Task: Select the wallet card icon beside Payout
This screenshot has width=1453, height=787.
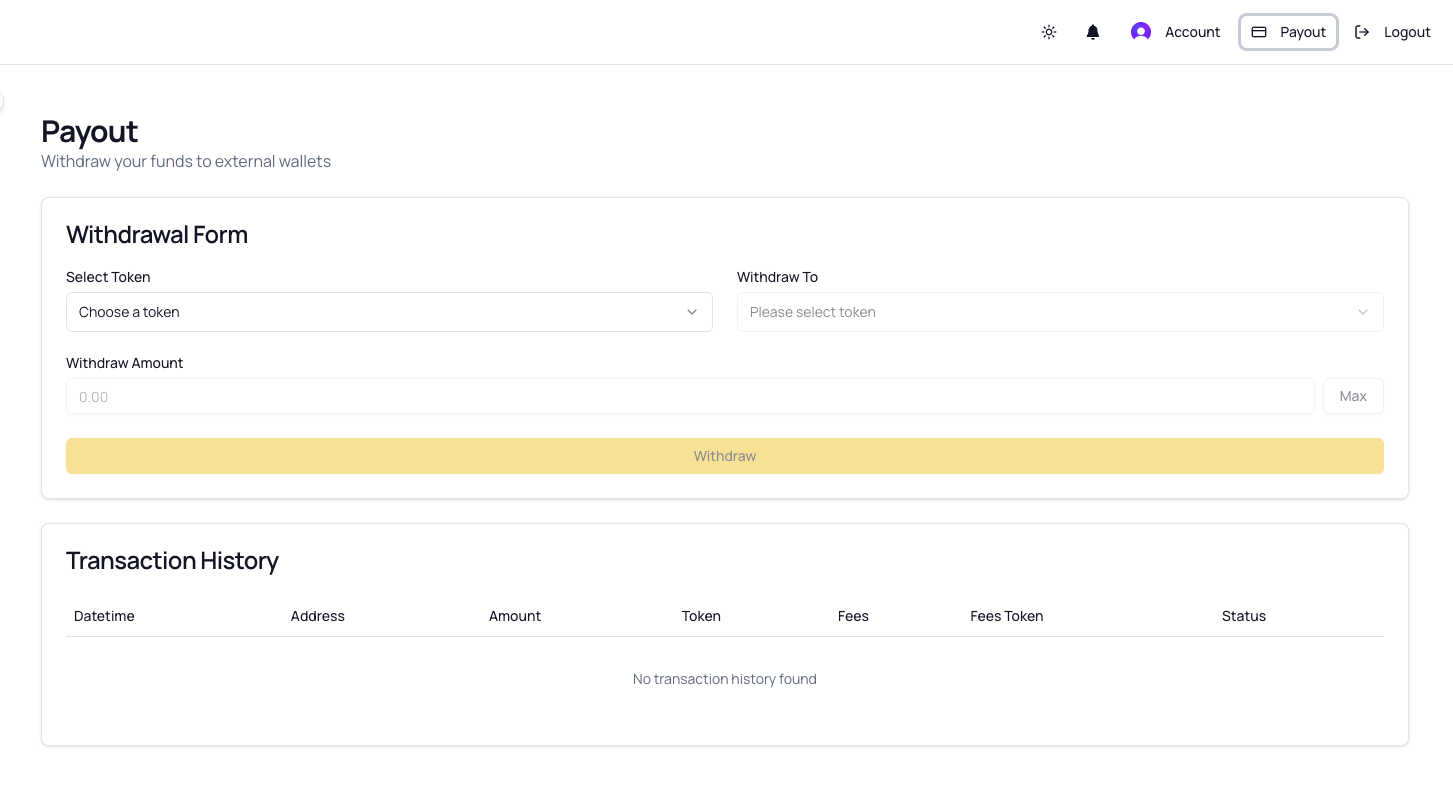Action: point(1261,31)
